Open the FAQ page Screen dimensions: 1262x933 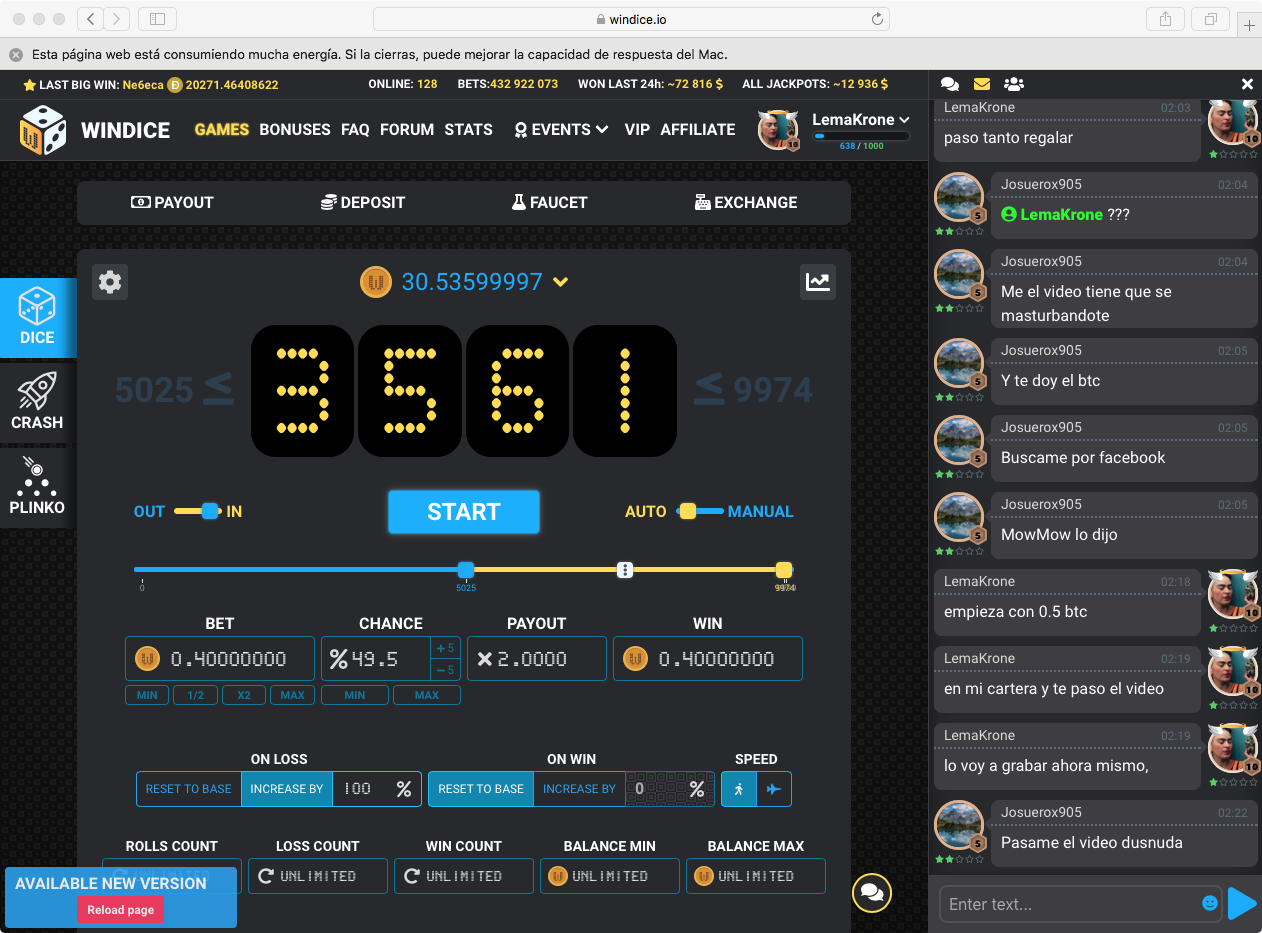tap(355, 129)
